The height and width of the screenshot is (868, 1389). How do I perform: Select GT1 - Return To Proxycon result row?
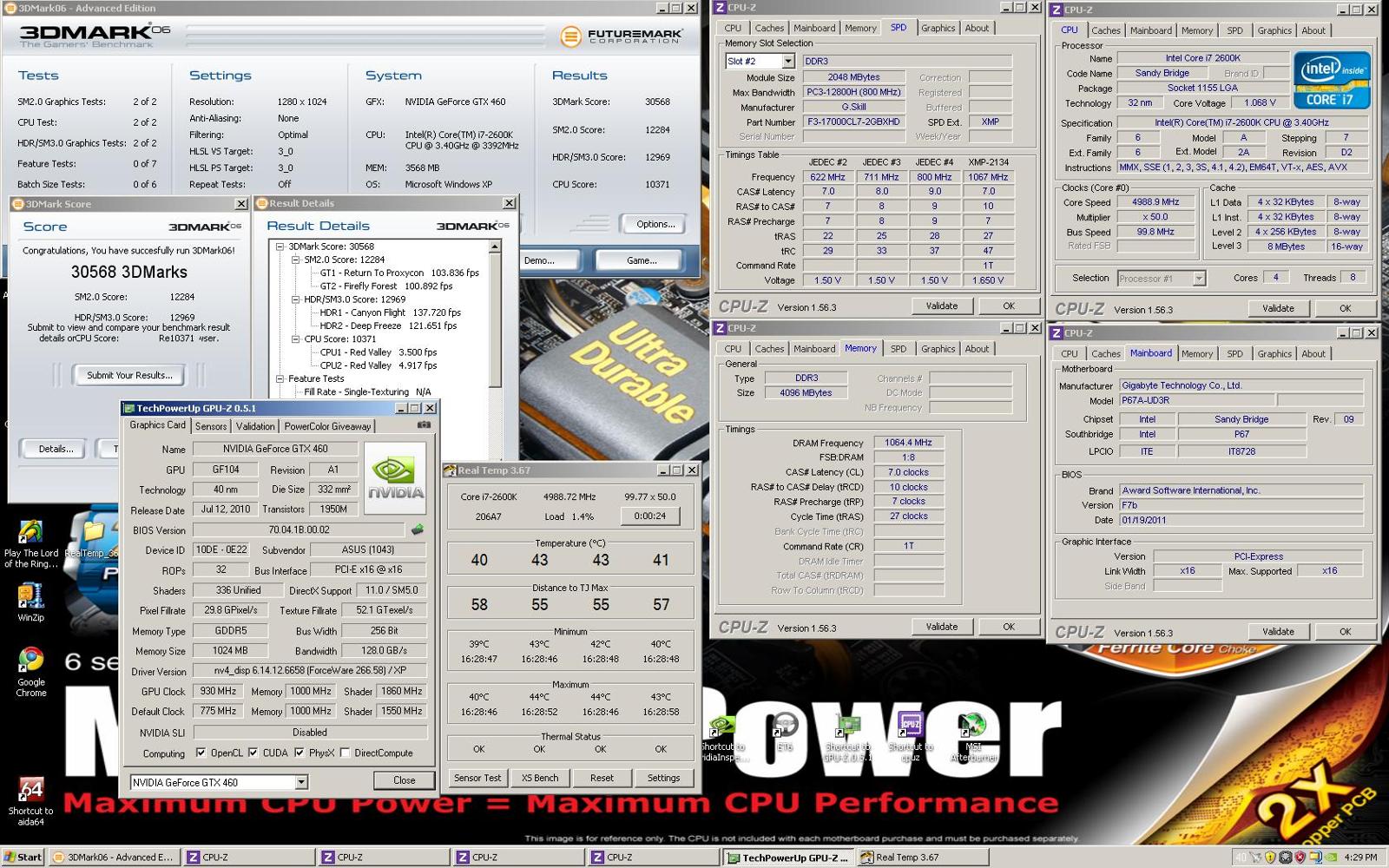click(x=399, y=273)
